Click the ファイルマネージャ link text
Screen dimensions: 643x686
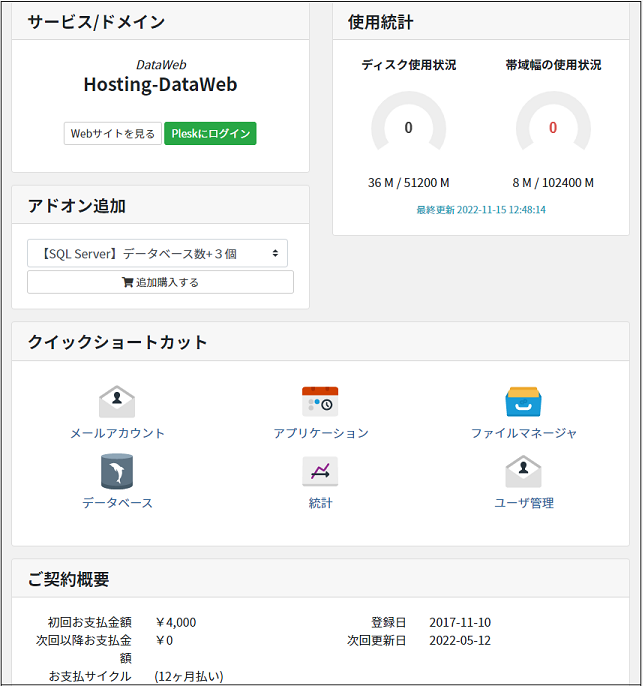click(524, 433)
